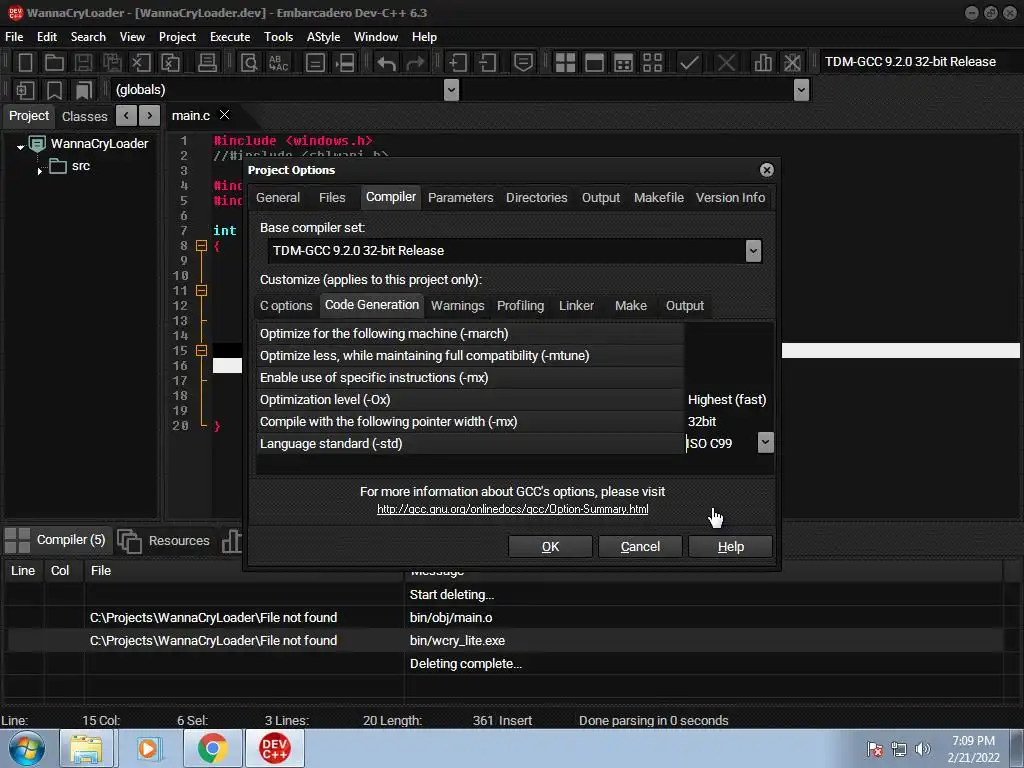Switch to the Makefile tab
Screen dimensions: 1024x768
(x=658, y=197)
